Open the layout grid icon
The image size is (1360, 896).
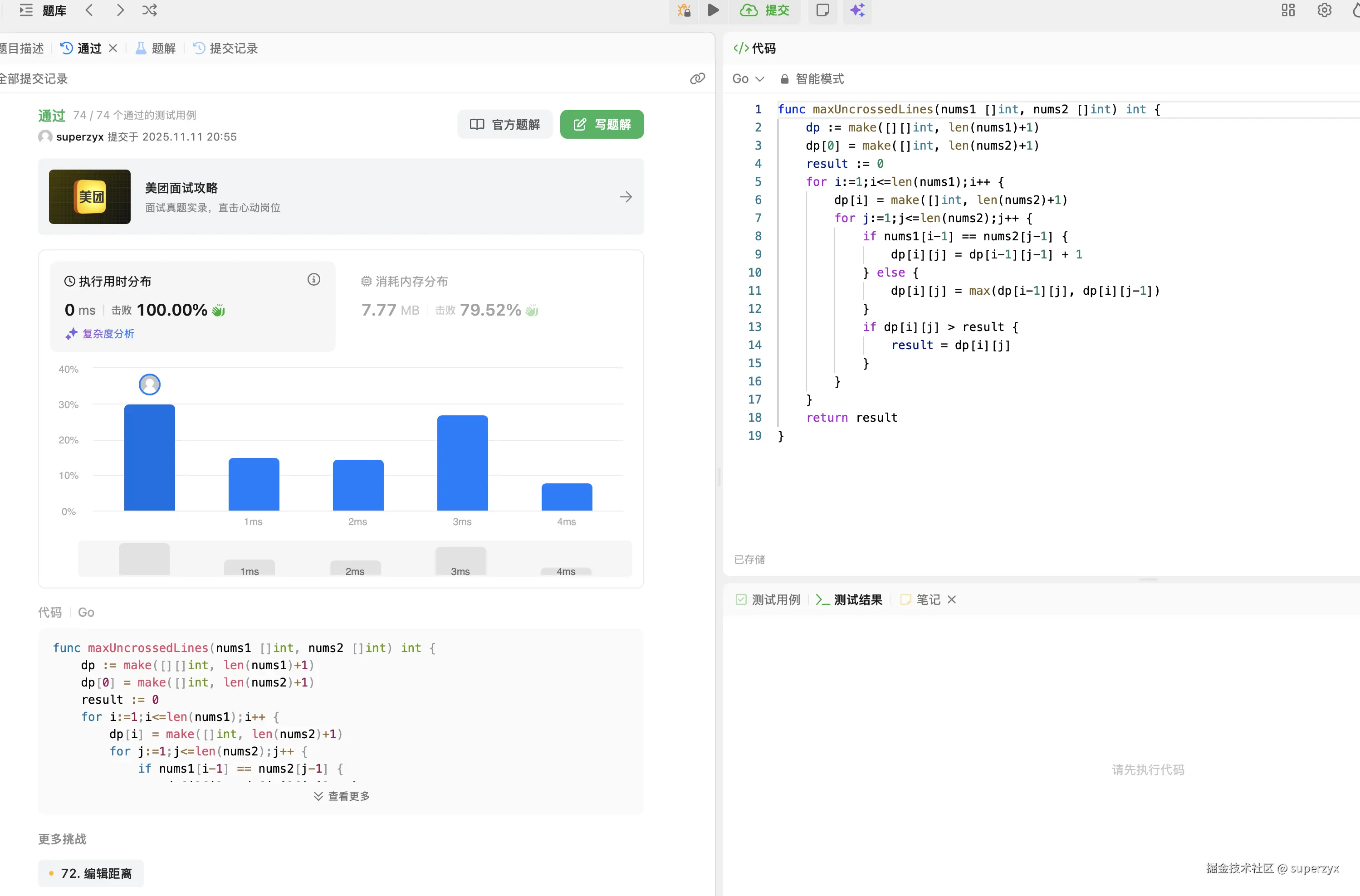(x=1287, y=10)
